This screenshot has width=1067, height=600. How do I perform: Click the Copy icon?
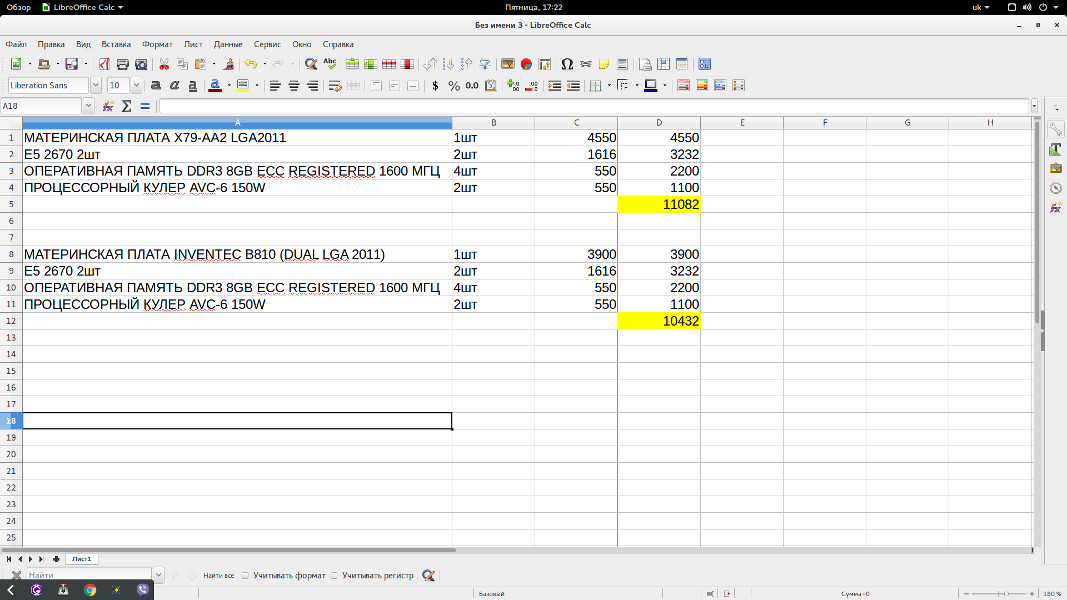point(182,64)
